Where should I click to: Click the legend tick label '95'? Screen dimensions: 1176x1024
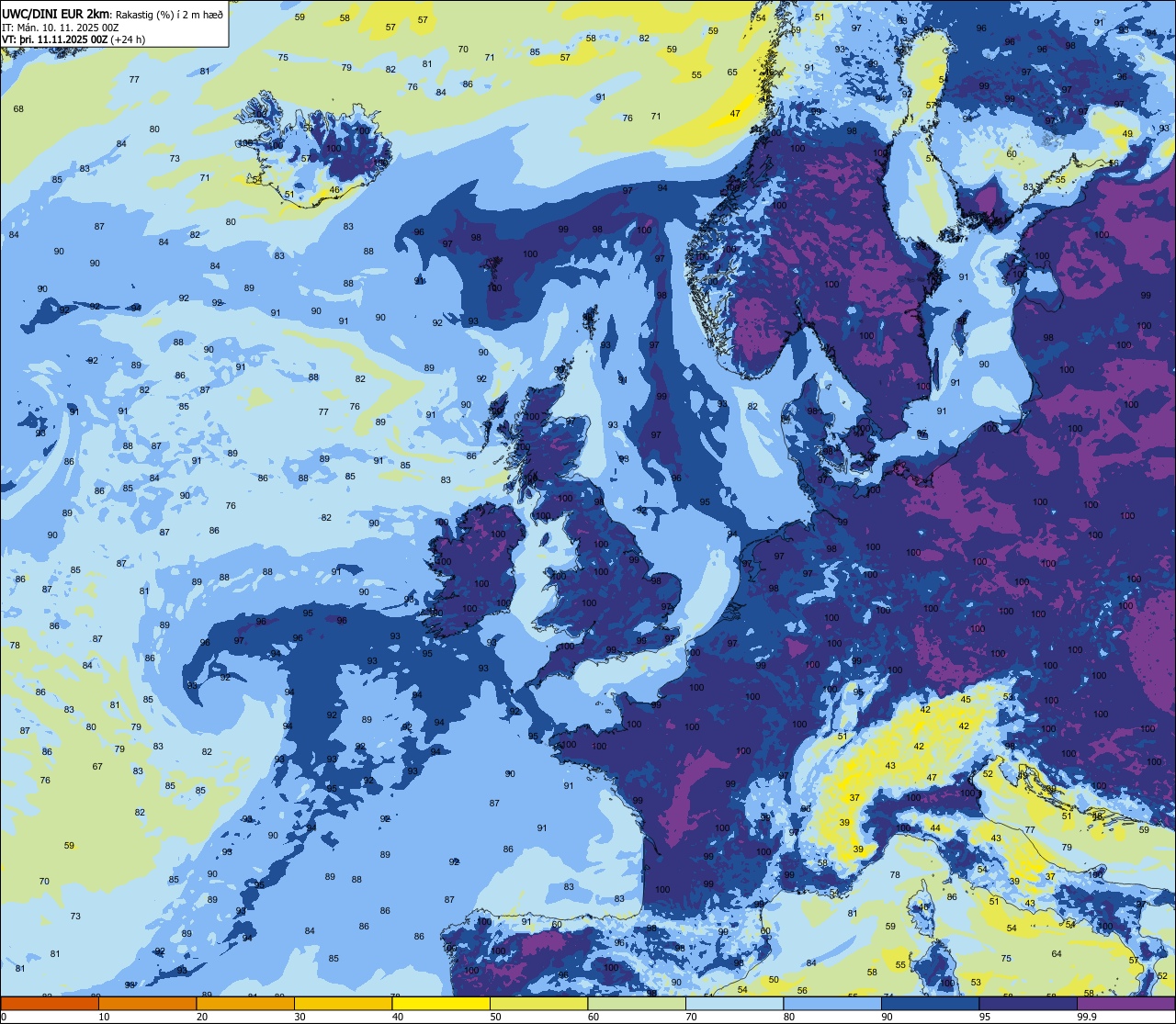tap(985, 1016)
